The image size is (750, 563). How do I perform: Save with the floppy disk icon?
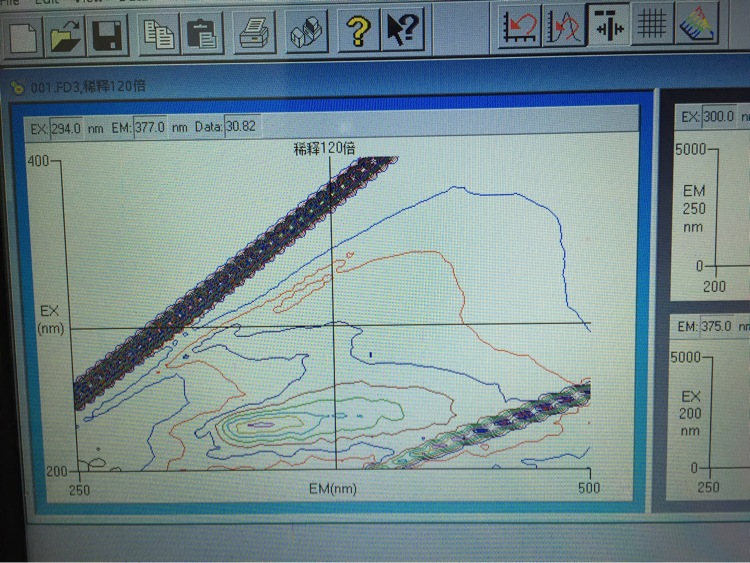108,35
